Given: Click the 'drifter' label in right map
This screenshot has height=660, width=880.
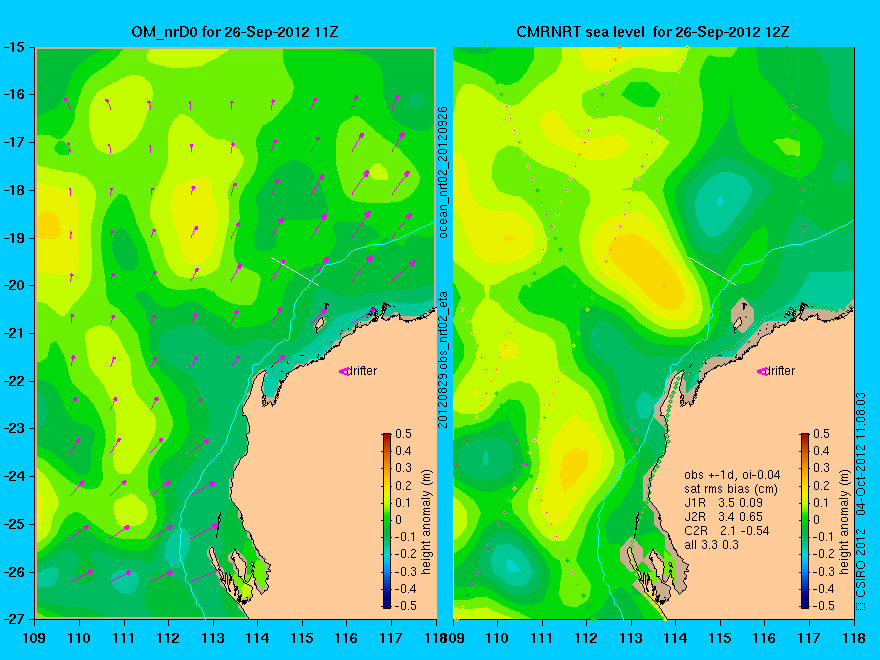Looking at the screenshot, I should point(781,371).
